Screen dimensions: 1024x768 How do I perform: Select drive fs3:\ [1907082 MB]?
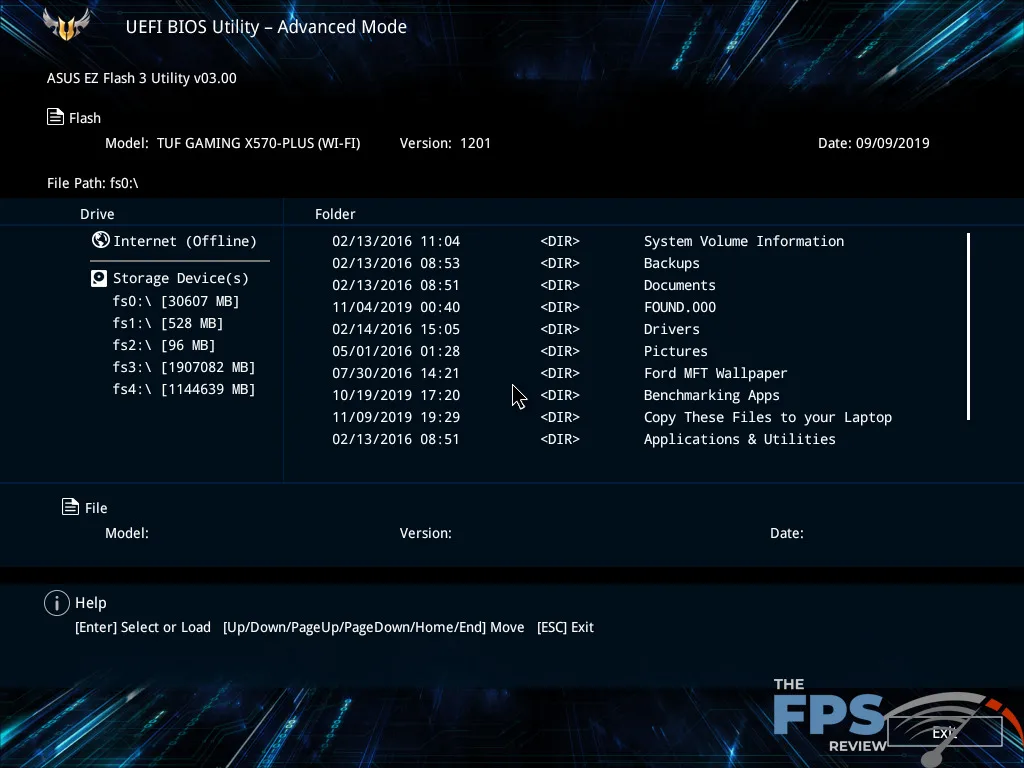184,367
